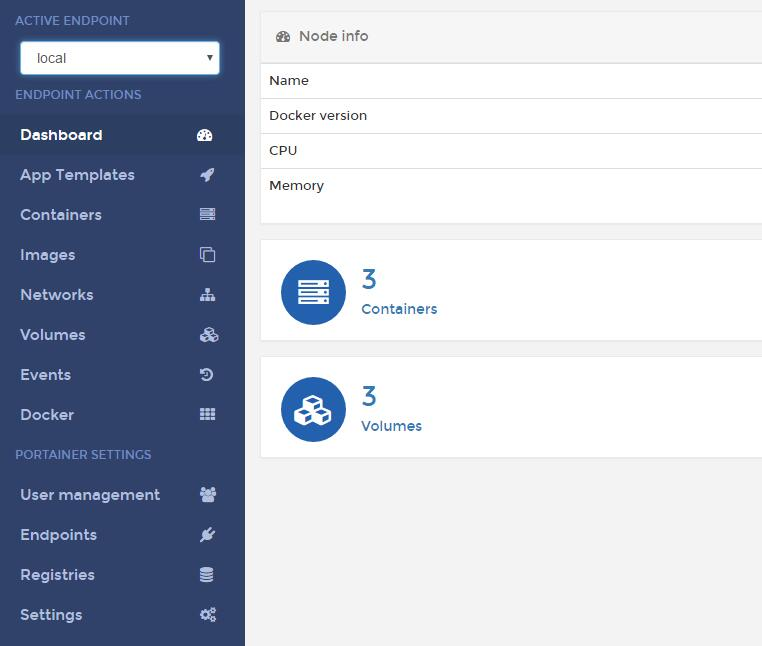This screenshot has width=762, height=646.
Task: Follow the 3 Containers link text
Action: 399,292
